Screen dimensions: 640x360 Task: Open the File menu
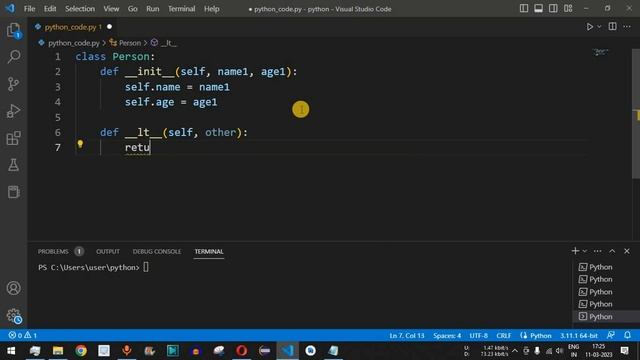29,9
